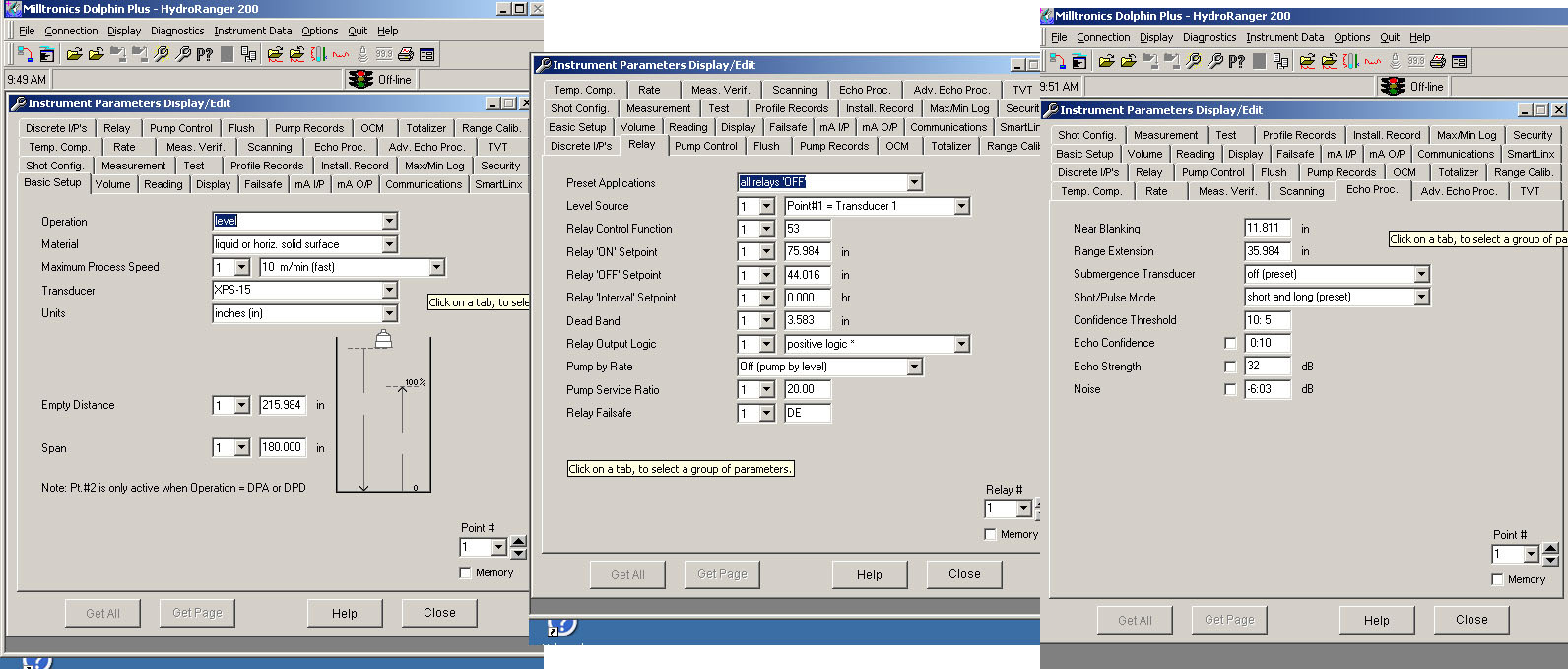
Task: Click the connection icon in the 9:51 AM window toolbar
Action: tap(1057, 61)
